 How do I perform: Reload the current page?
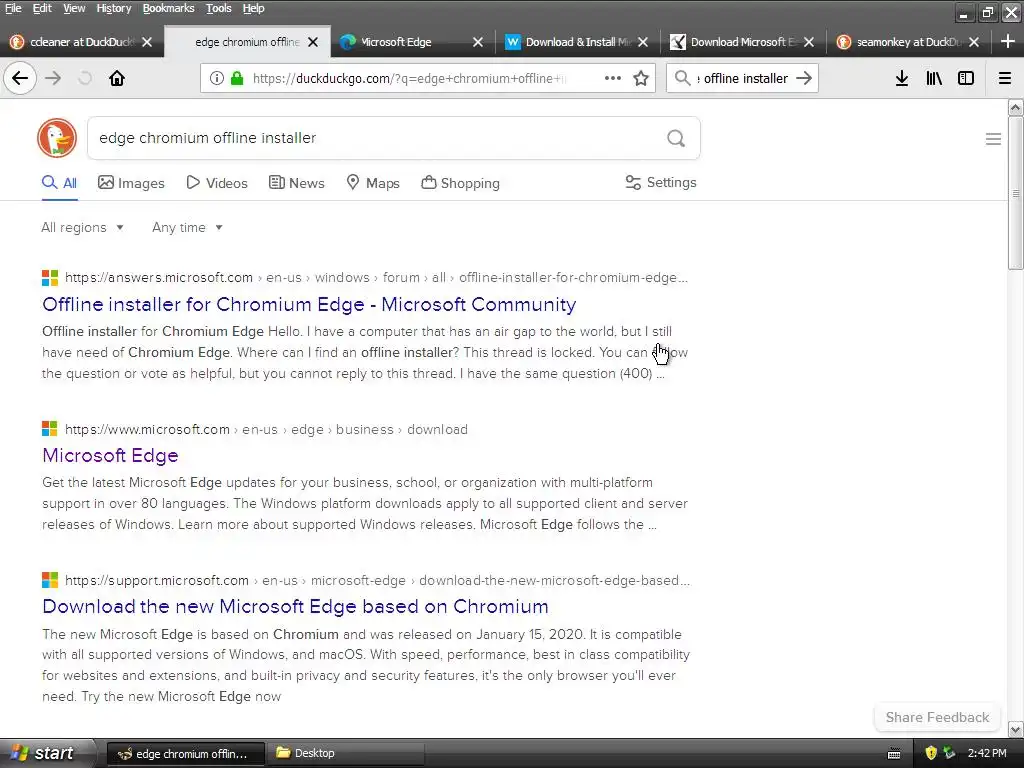[84, 78]
